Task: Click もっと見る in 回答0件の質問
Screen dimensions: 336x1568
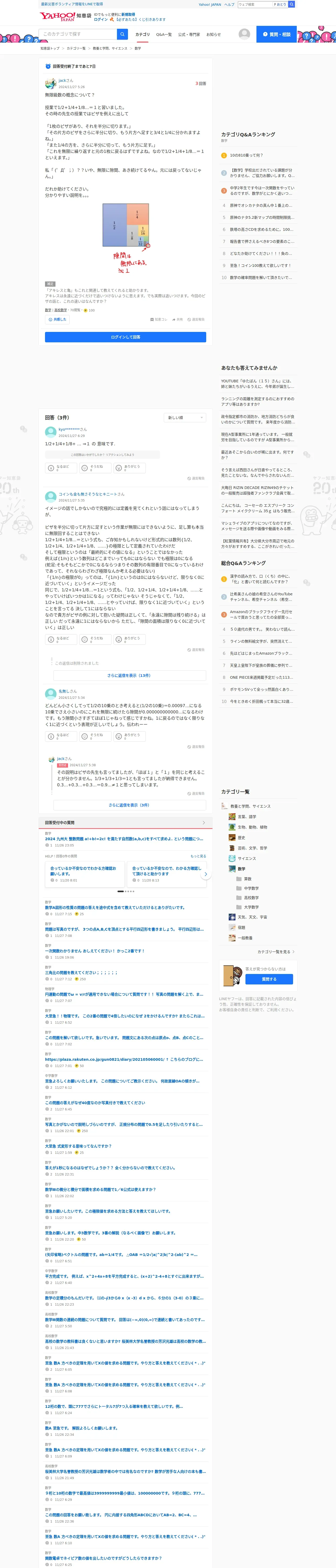Action: click(198, 856)
